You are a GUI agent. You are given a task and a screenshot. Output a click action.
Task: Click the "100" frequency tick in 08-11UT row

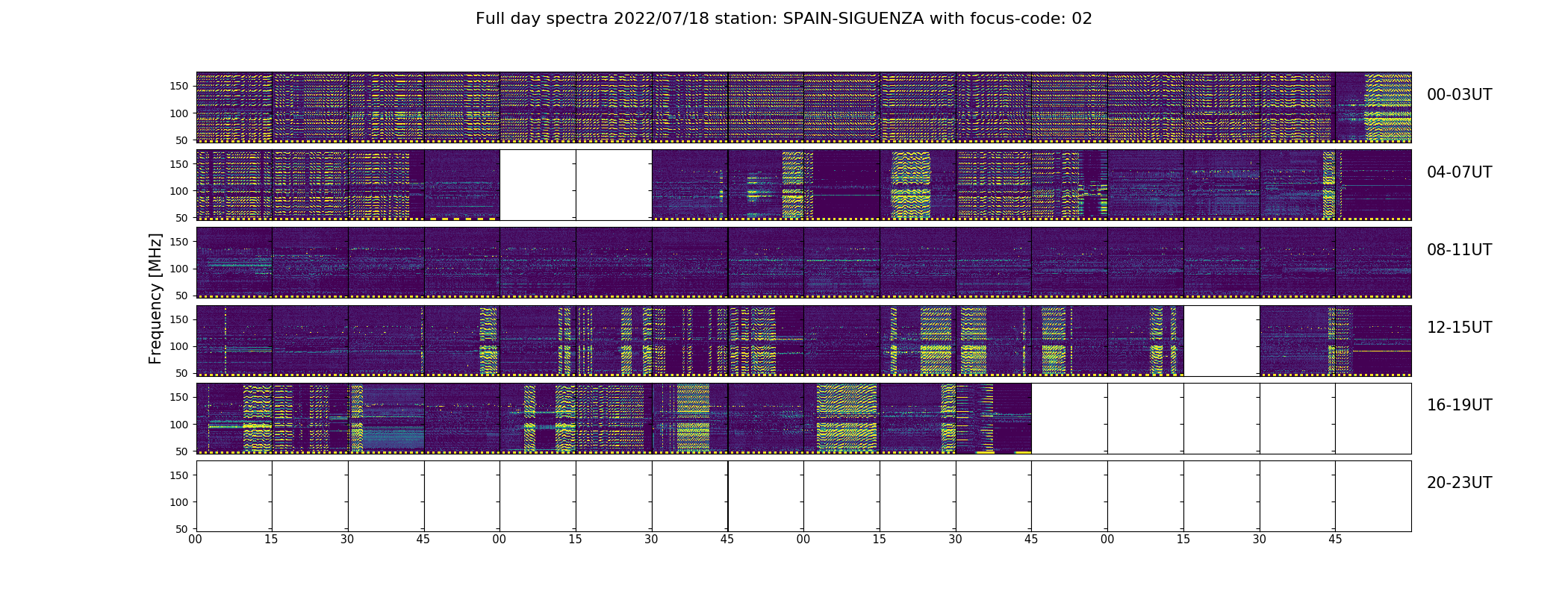coord(178,269)
